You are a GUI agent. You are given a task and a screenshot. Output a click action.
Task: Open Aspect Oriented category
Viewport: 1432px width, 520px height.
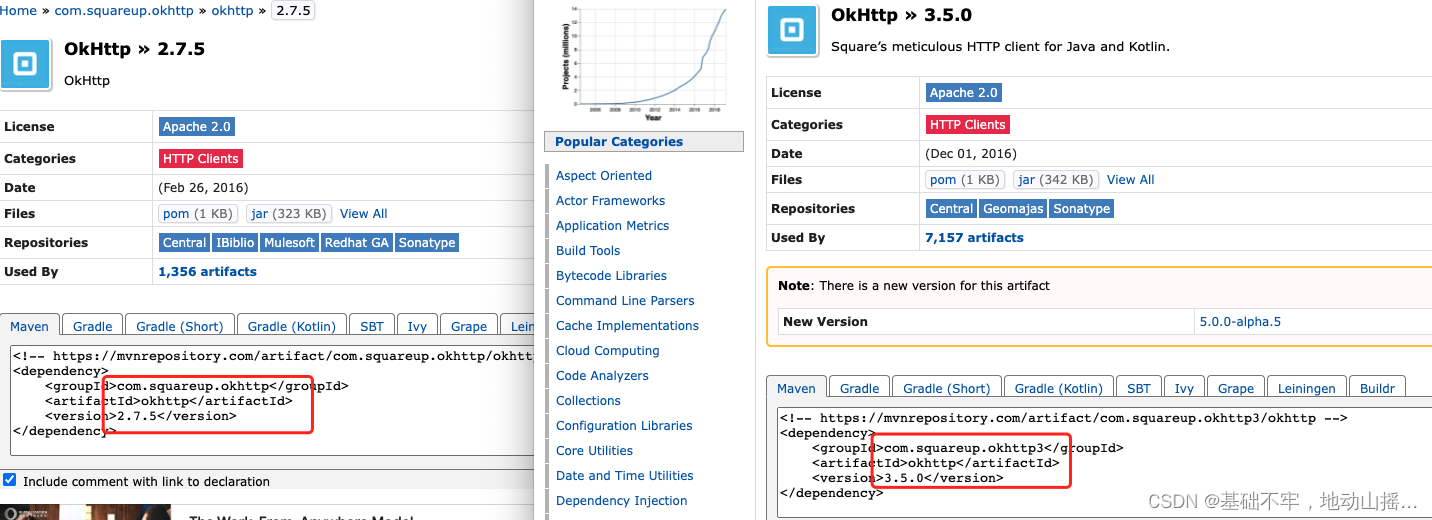click(x=604, y=175)
